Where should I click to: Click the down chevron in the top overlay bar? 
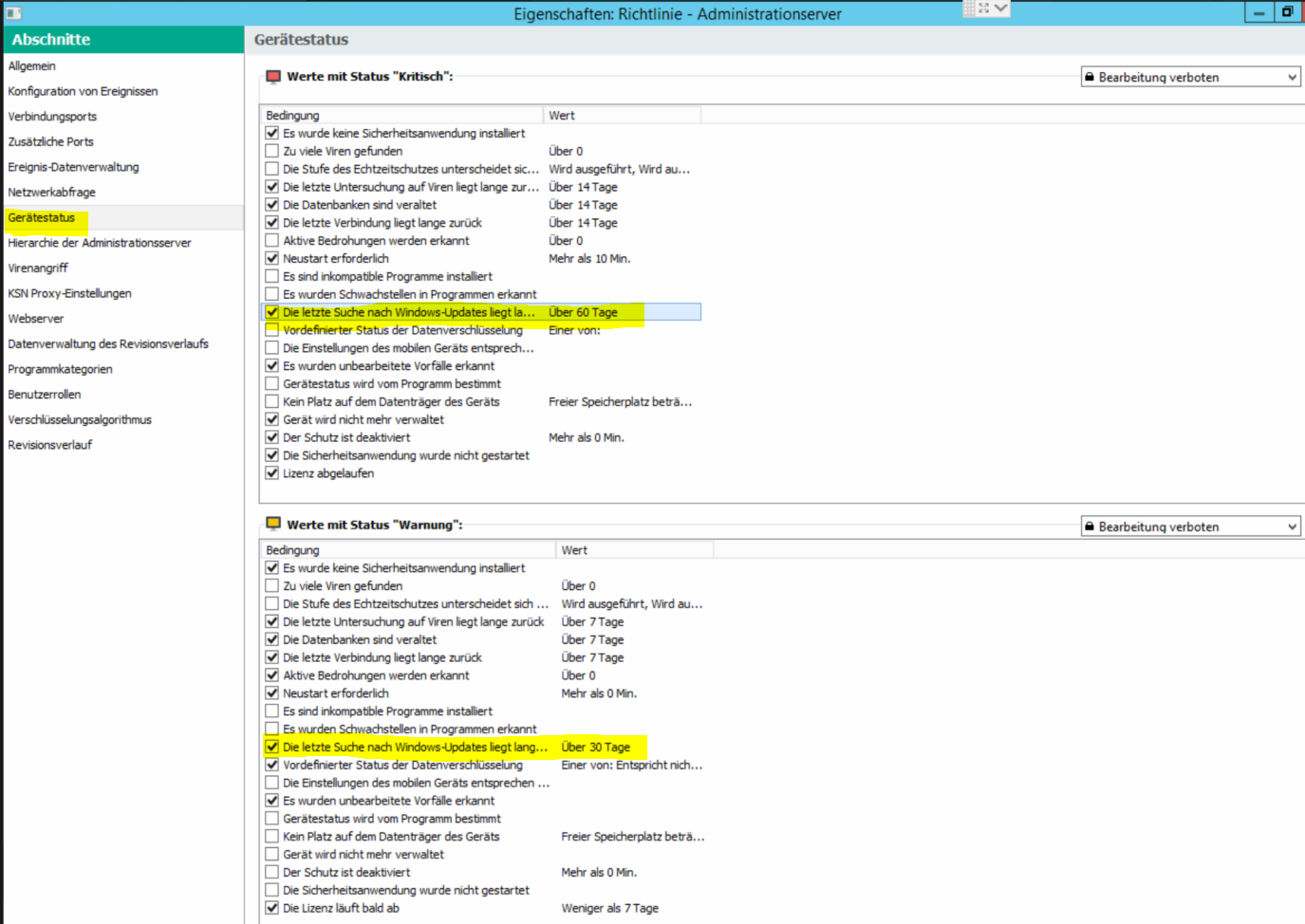[1000, 9]
